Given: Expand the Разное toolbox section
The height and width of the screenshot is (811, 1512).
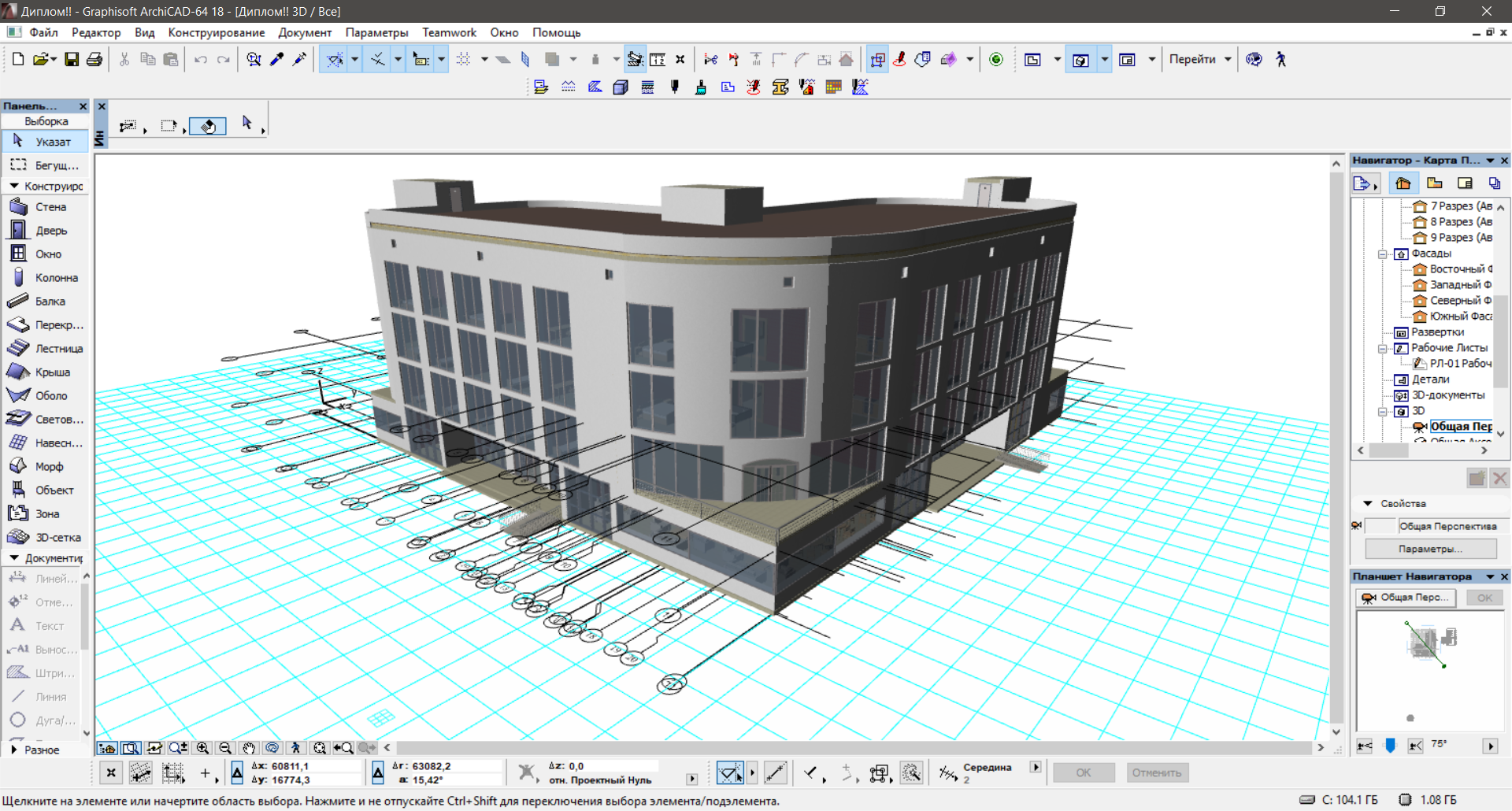Looking at the screenshot, I should tap(14, 750).
